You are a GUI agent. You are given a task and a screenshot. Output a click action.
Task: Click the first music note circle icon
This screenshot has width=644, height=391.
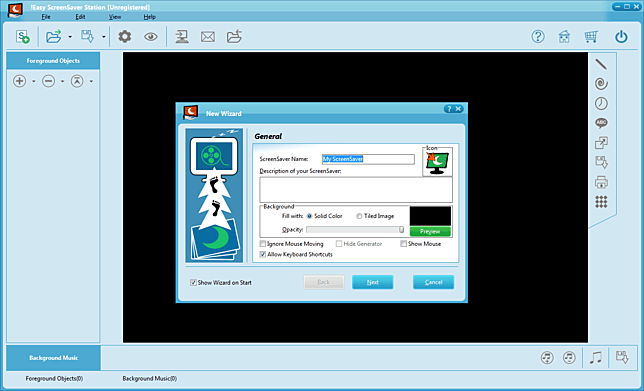547,358
